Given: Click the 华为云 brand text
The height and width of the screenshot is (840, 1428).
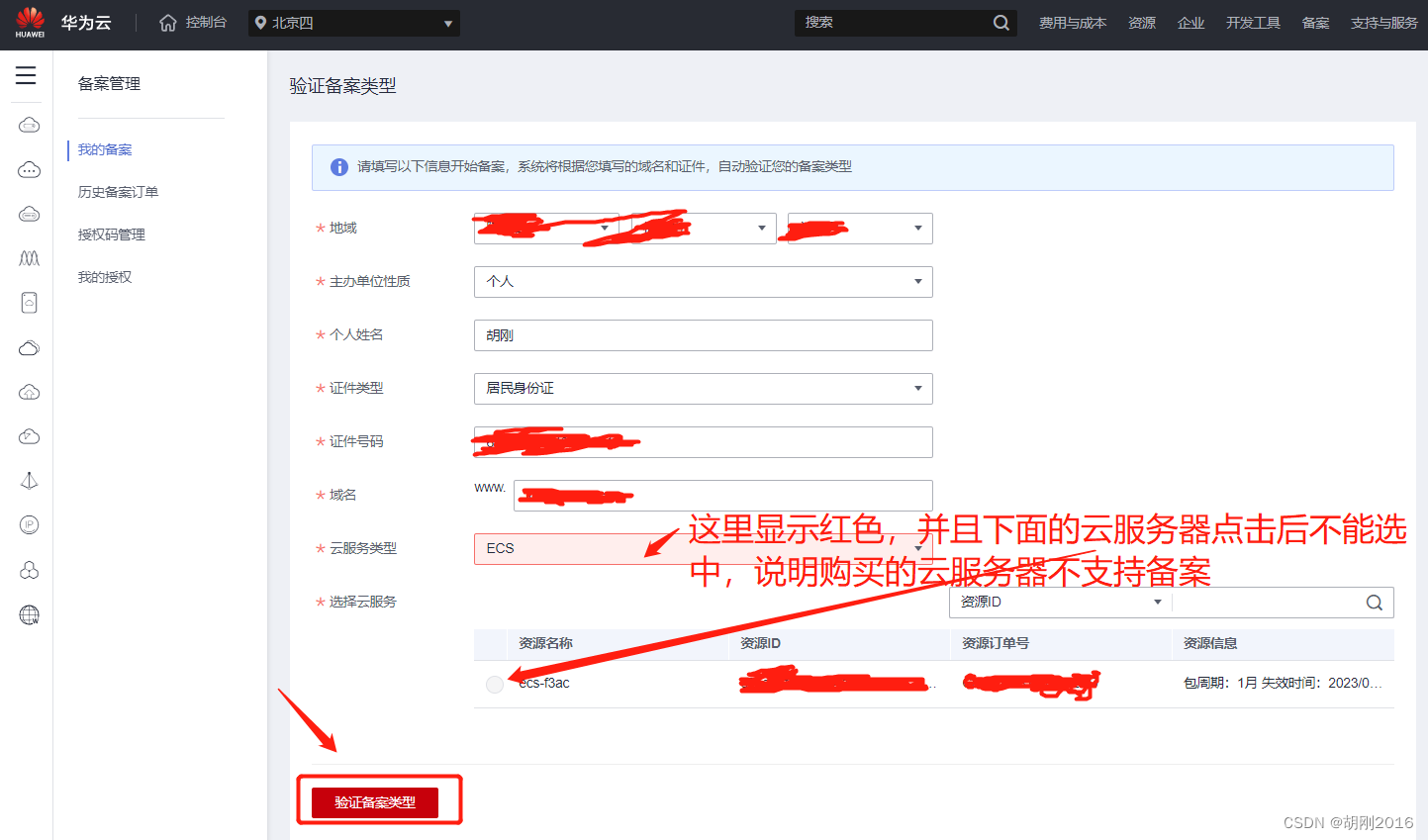Looking at the screenshot, I should click(x=86, y=22).
